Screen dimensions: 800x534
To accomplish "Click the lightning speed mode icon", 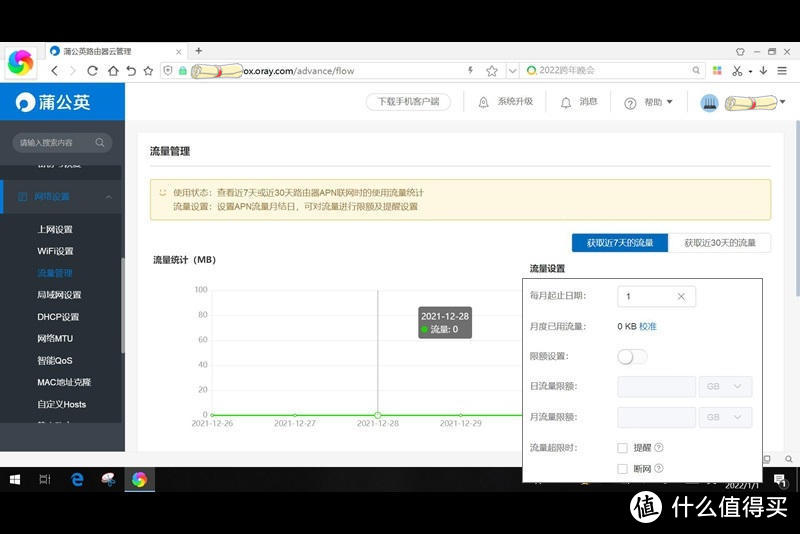I will (x=470, y=70).
